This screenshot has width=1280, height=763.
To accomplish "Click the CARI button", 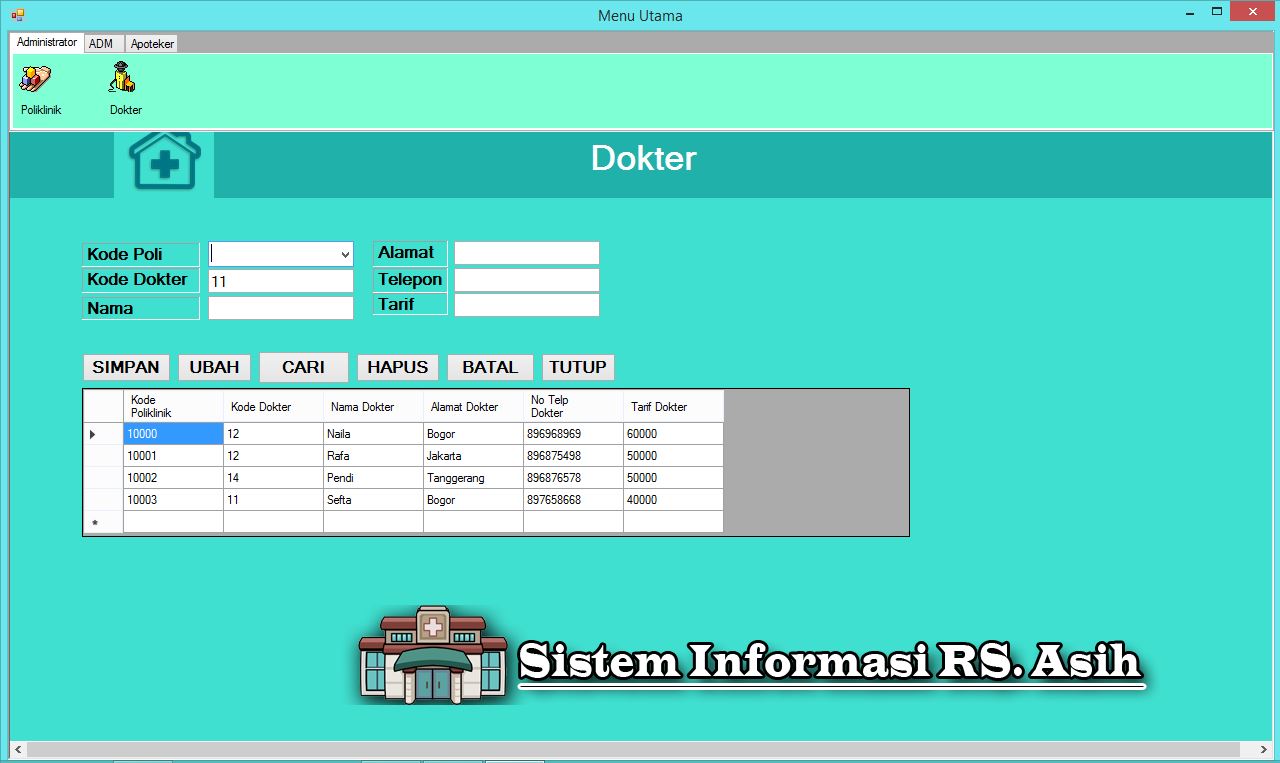I will coord(303,367).
